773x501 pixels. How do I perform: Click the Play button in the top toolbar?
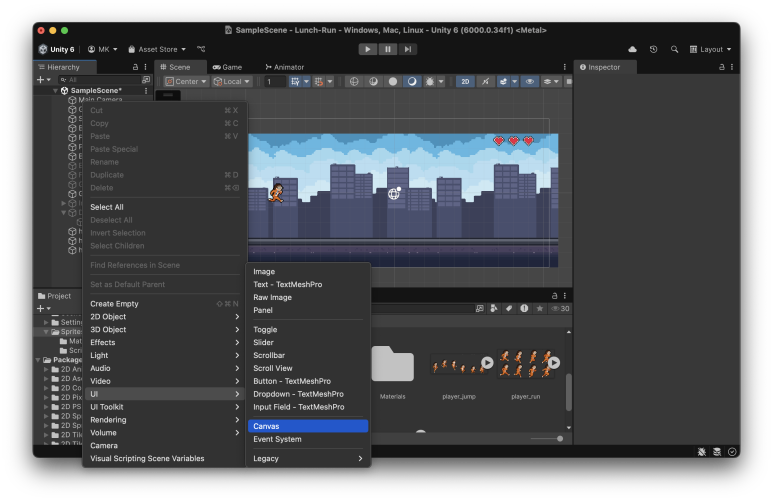tap(367, 49)
